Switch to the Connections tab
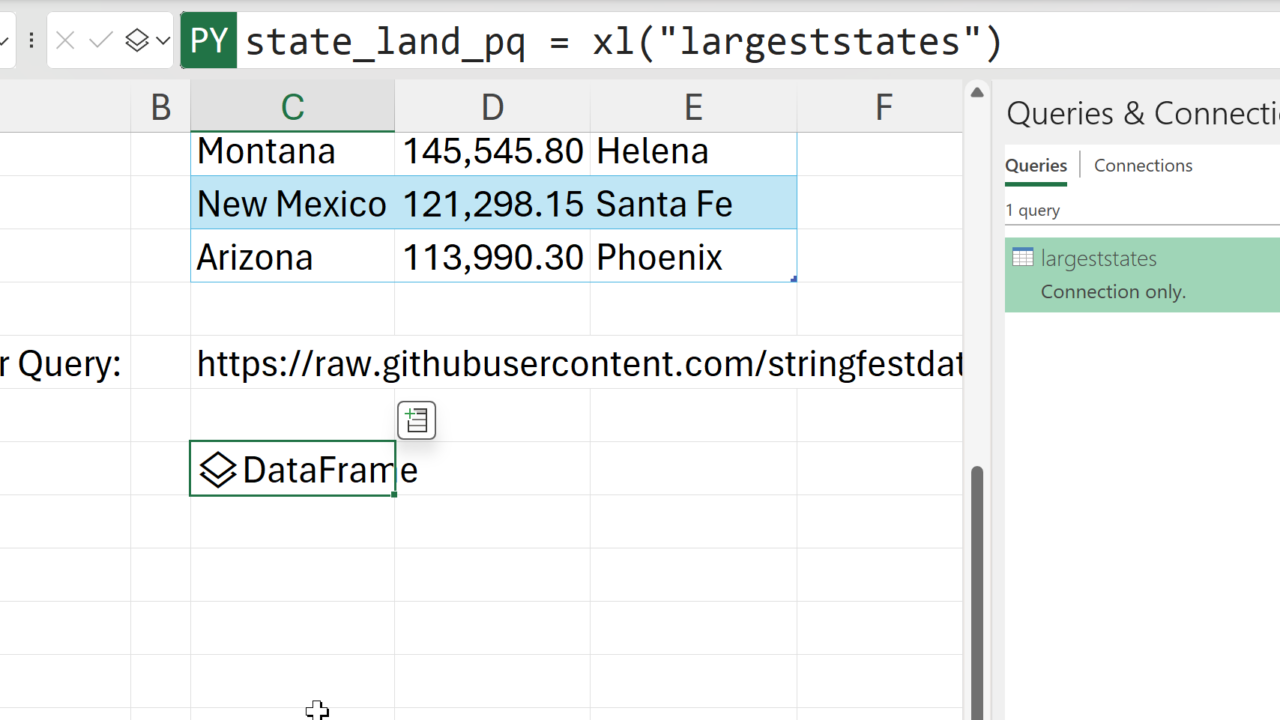Image resolution: width=1280 pixels, height=720 pixels. (1143, 166)
